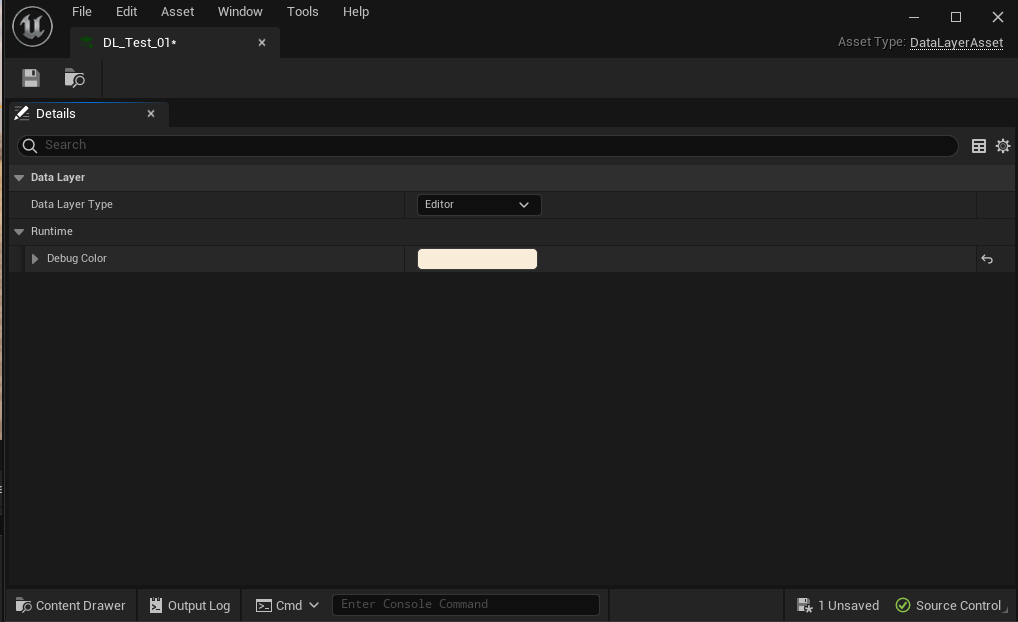Open the Cmd console type dropdown
The height and width of the screenshot is (622, 1018).
[287, 605]
